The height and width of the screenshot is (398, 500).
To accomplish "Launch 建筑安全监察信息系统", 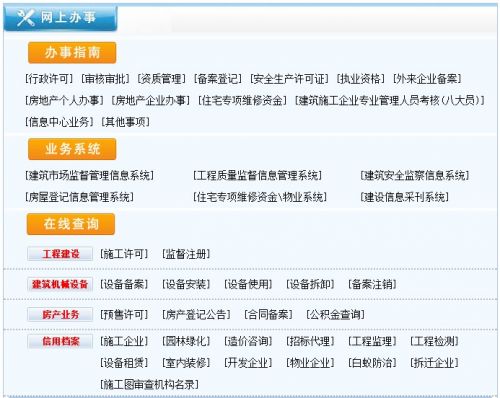I will (x=415, y=175).
